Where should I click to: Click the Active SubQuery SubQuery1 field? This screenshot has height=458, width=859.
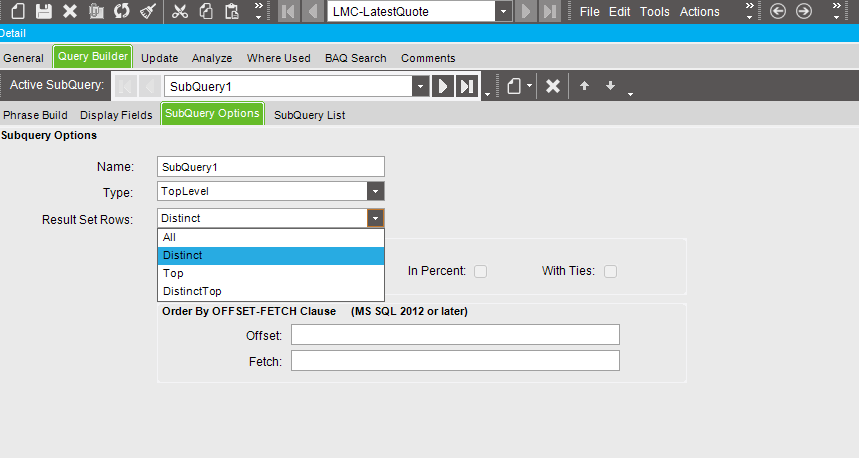coord(288,87)
